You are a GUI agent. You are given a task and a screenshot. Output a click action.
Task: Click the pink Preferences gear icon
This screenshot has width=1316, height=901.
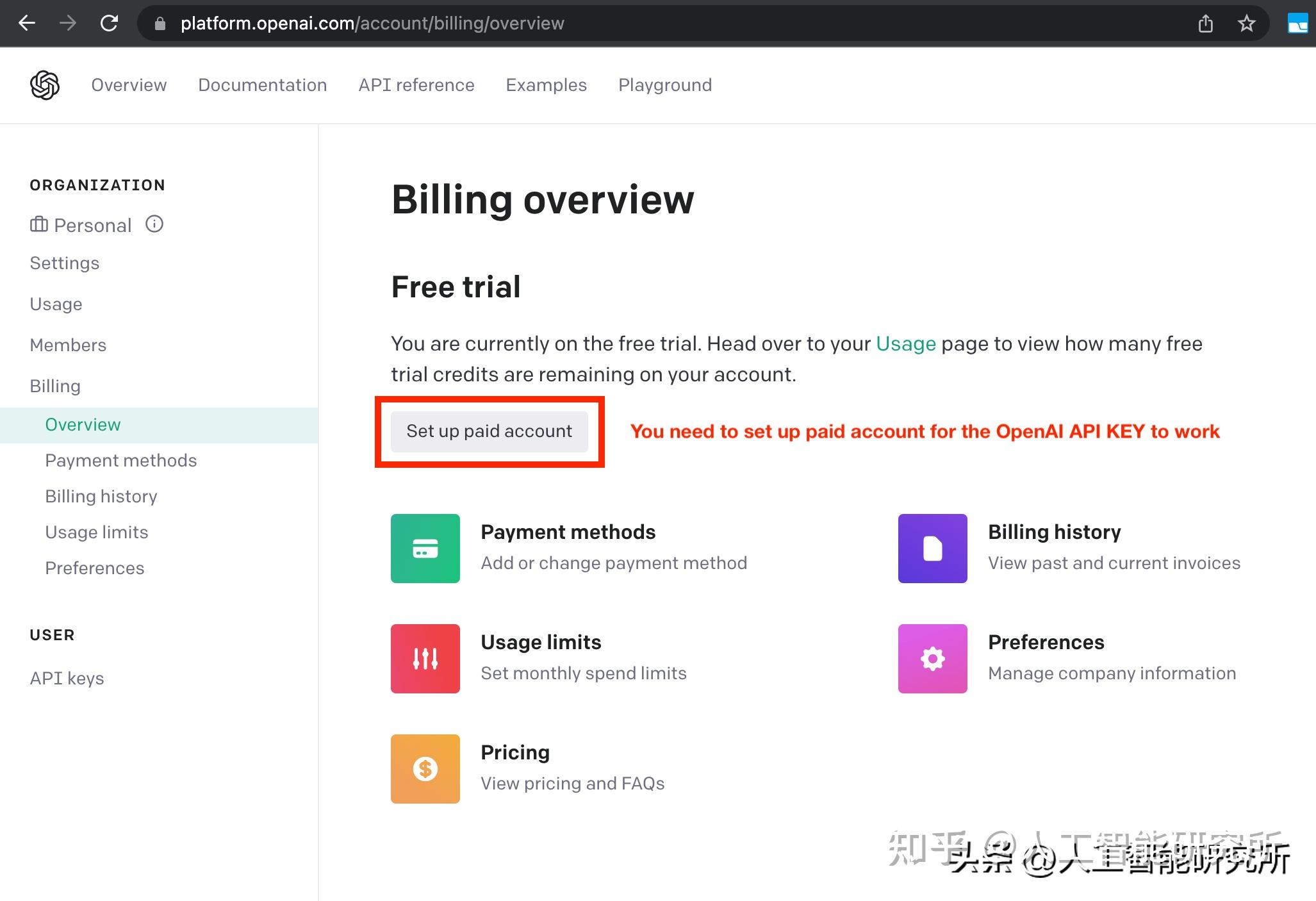pos(932,659)
